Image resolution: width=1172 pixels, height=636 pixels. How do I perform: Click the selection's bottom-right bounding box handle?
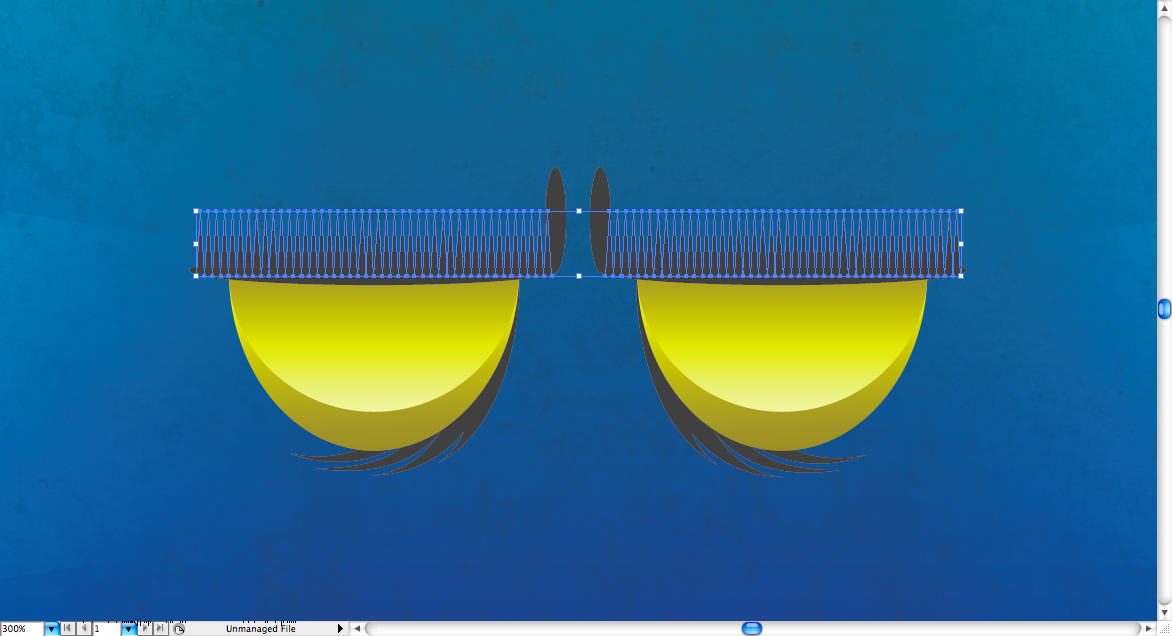(x=961, y=276)
